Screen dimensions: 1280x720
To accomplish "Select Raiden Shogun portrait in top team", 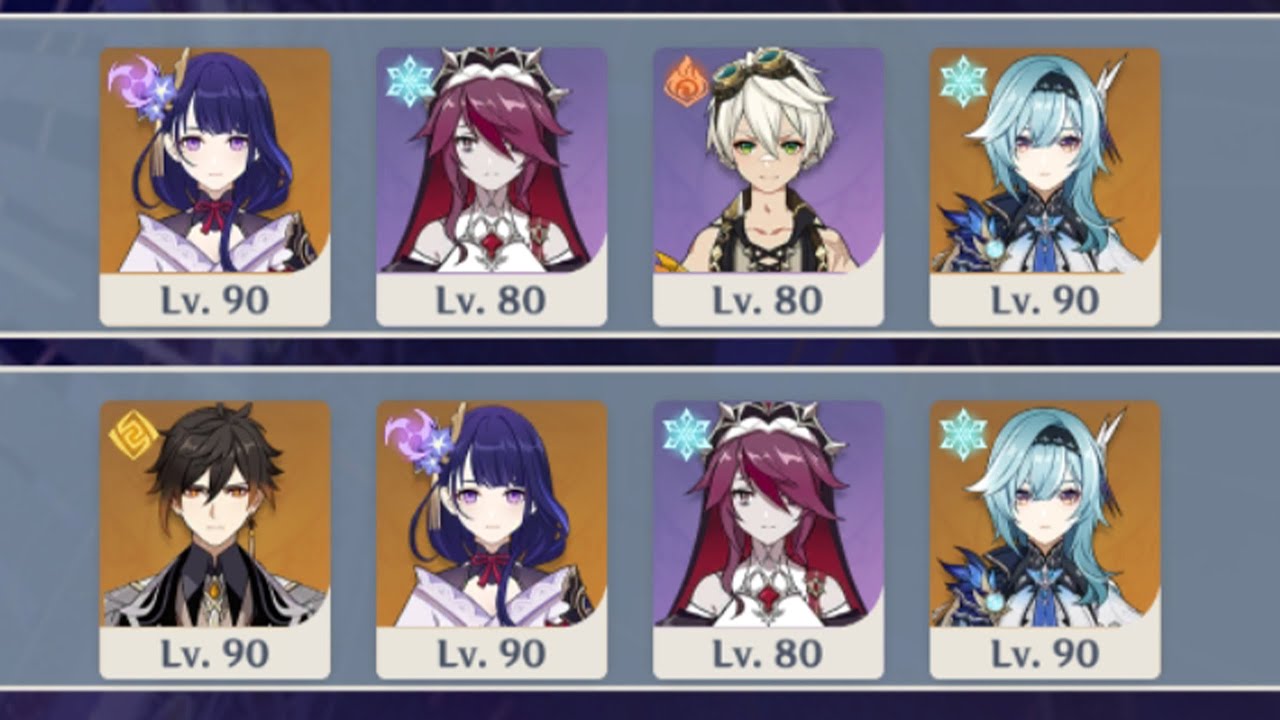I will coord(215,160).
